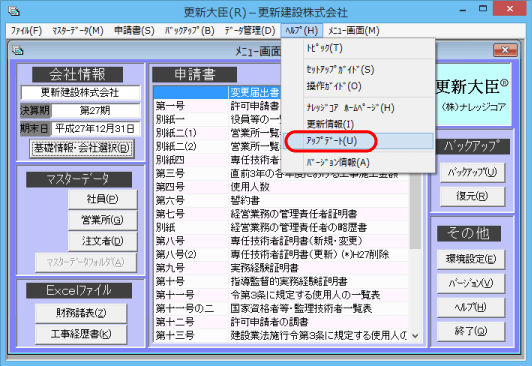
Task: Open the マスターデータ(M) menu
Action: coord(78,31)
